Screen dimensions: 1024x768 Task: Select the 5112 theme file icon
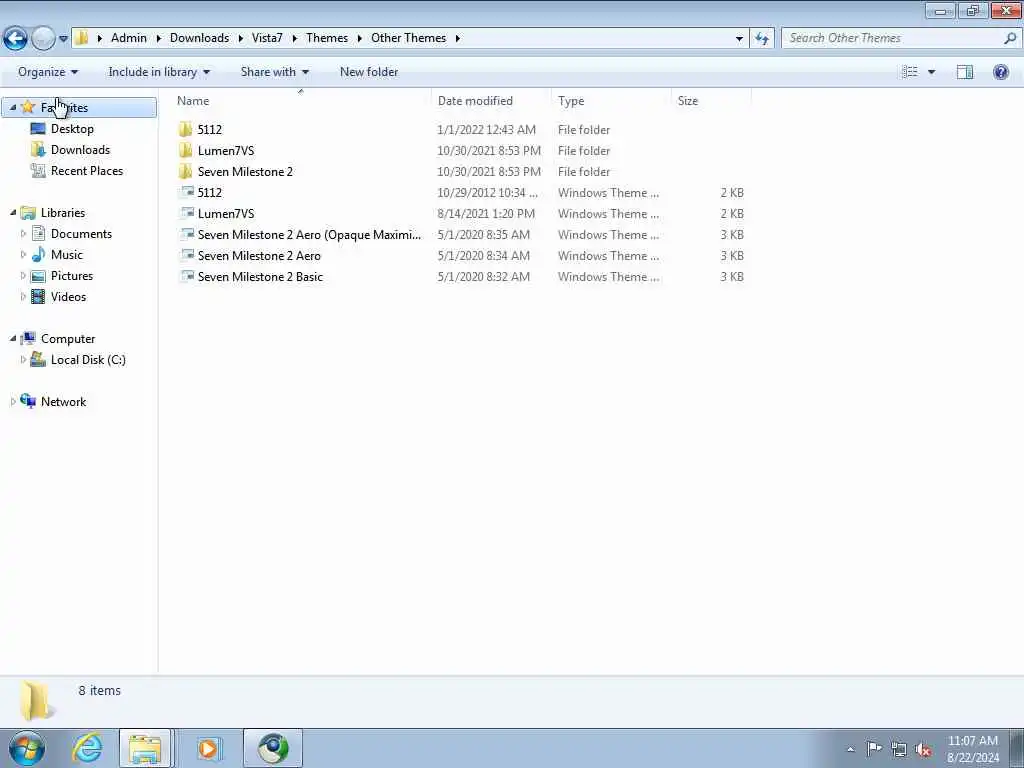pyautogui.click(x=187, y=192)
